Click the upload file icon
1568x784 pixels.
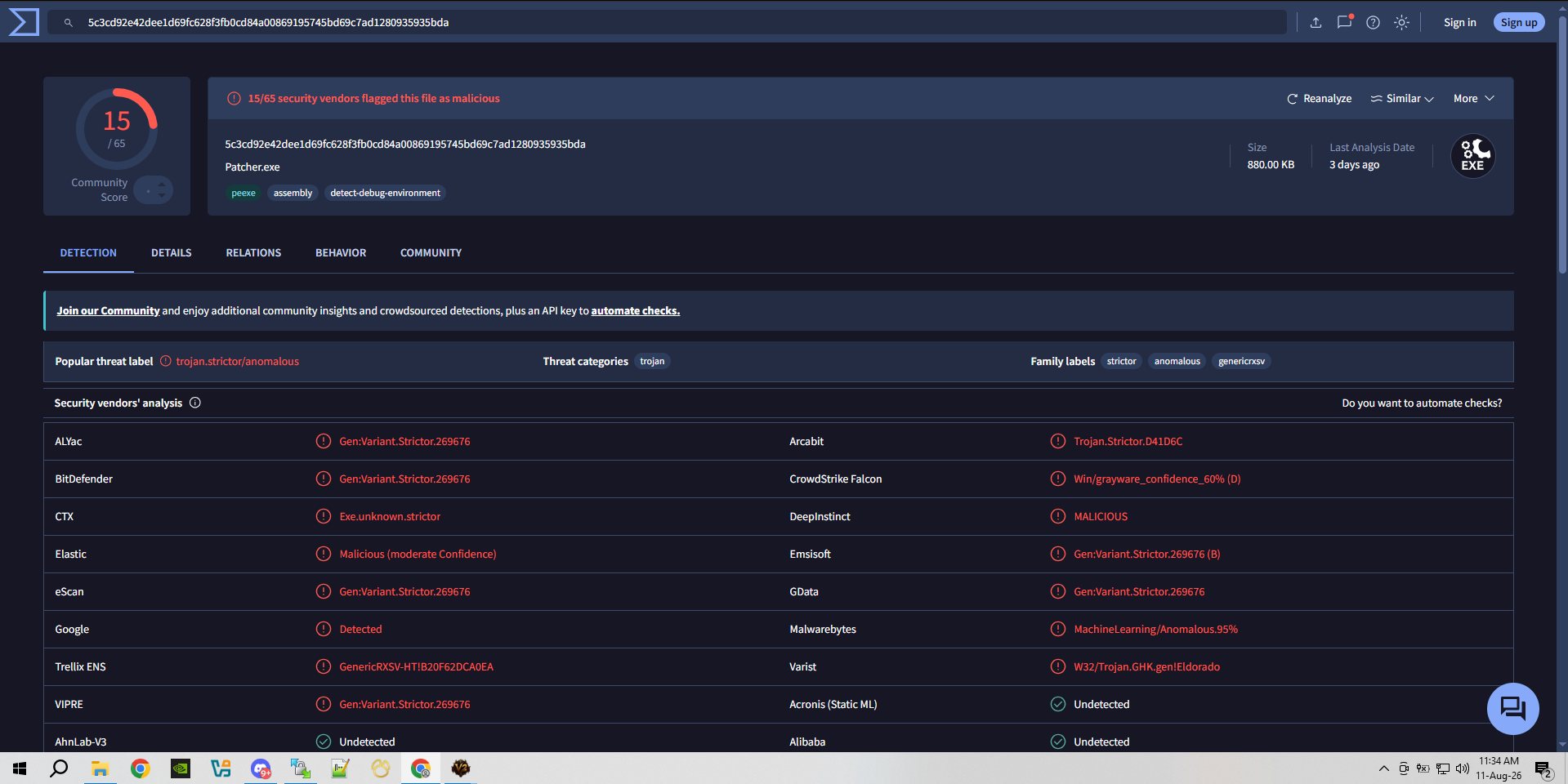click(x=1316, y=23)
